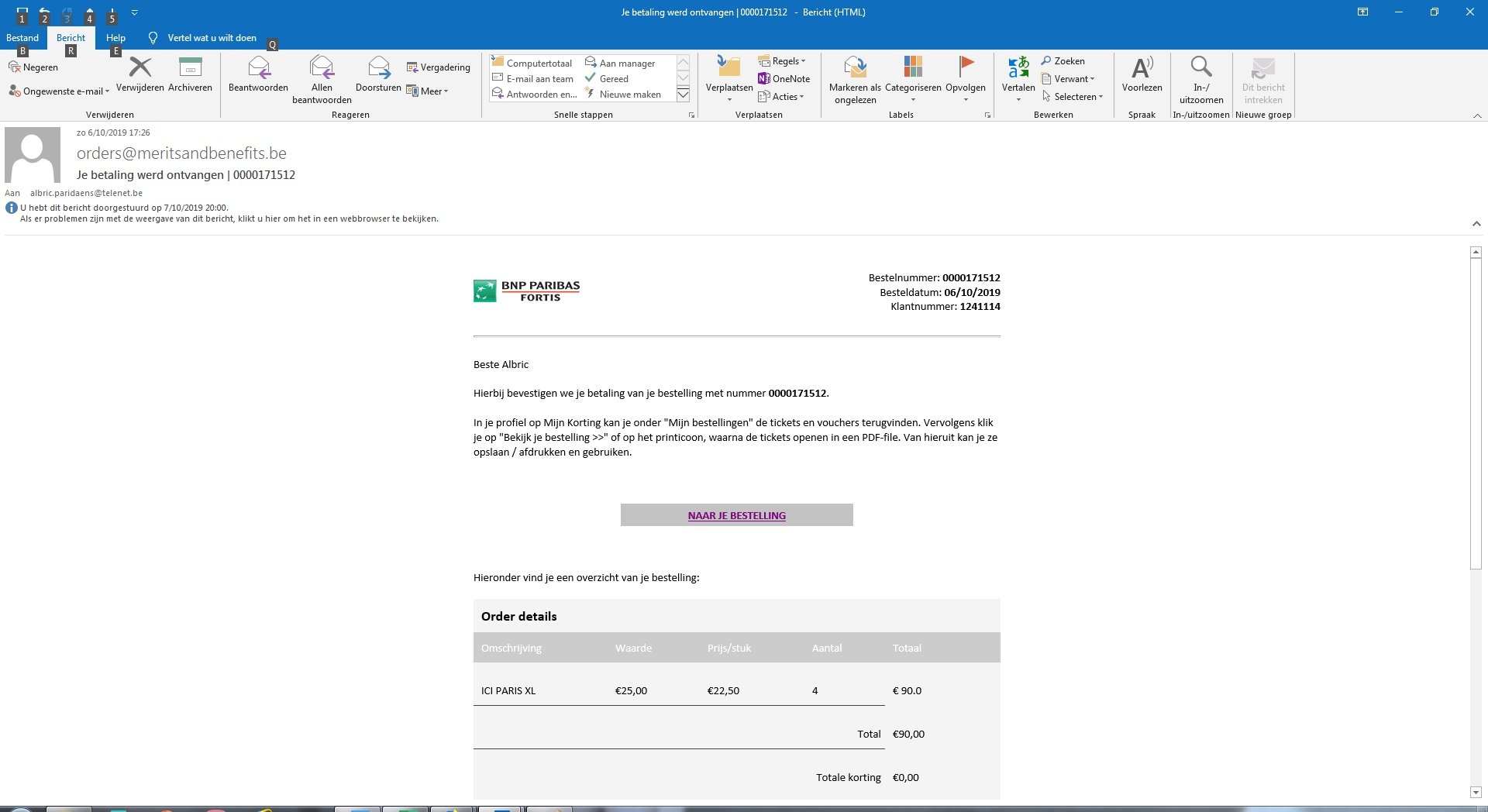This screenshot has width=1488, height=812.
Task: Start Voorlezen read aloud
Action: click(x=1142, y=75)
